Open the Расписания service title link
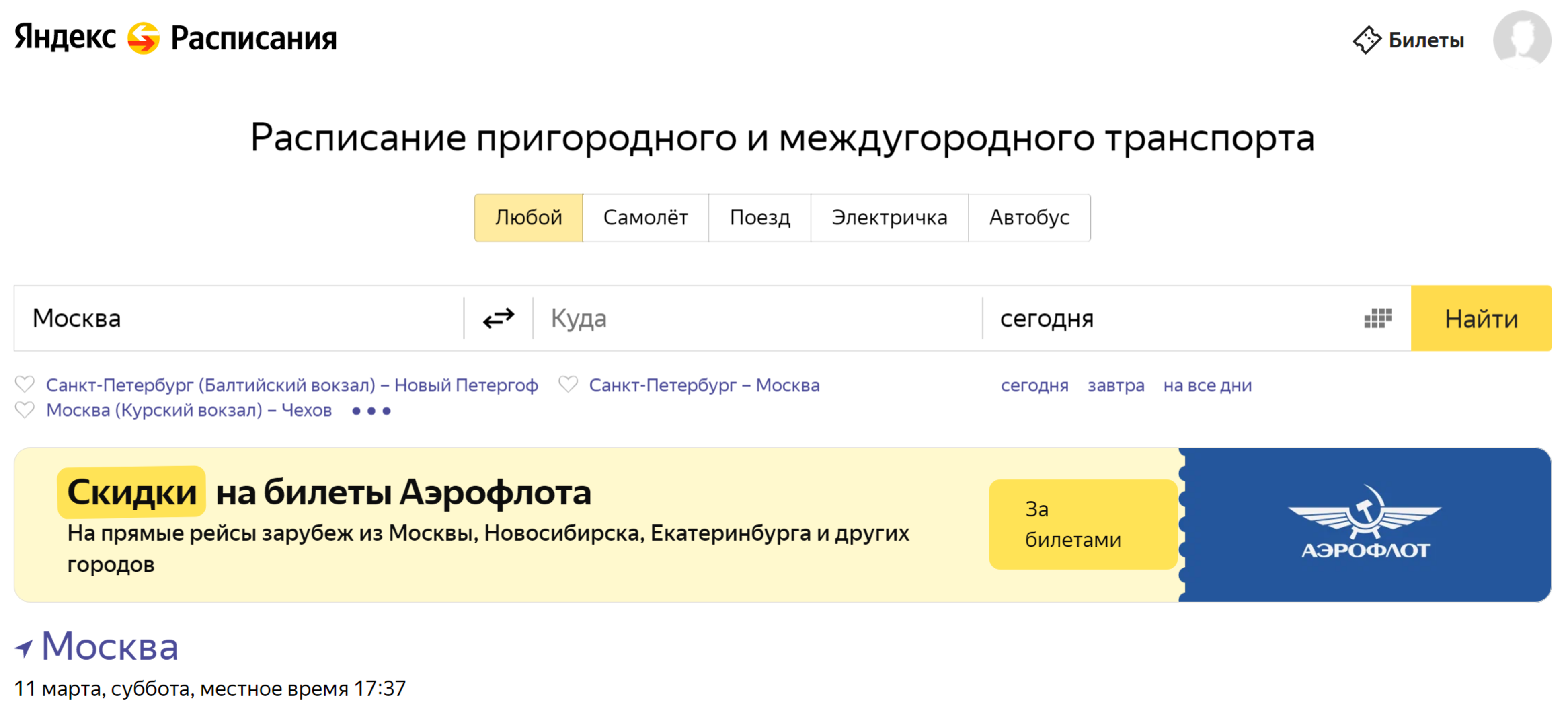Image resolution: width=1568 pixels, height=724 pixels. pyautogui.click(x=254, y=38)
